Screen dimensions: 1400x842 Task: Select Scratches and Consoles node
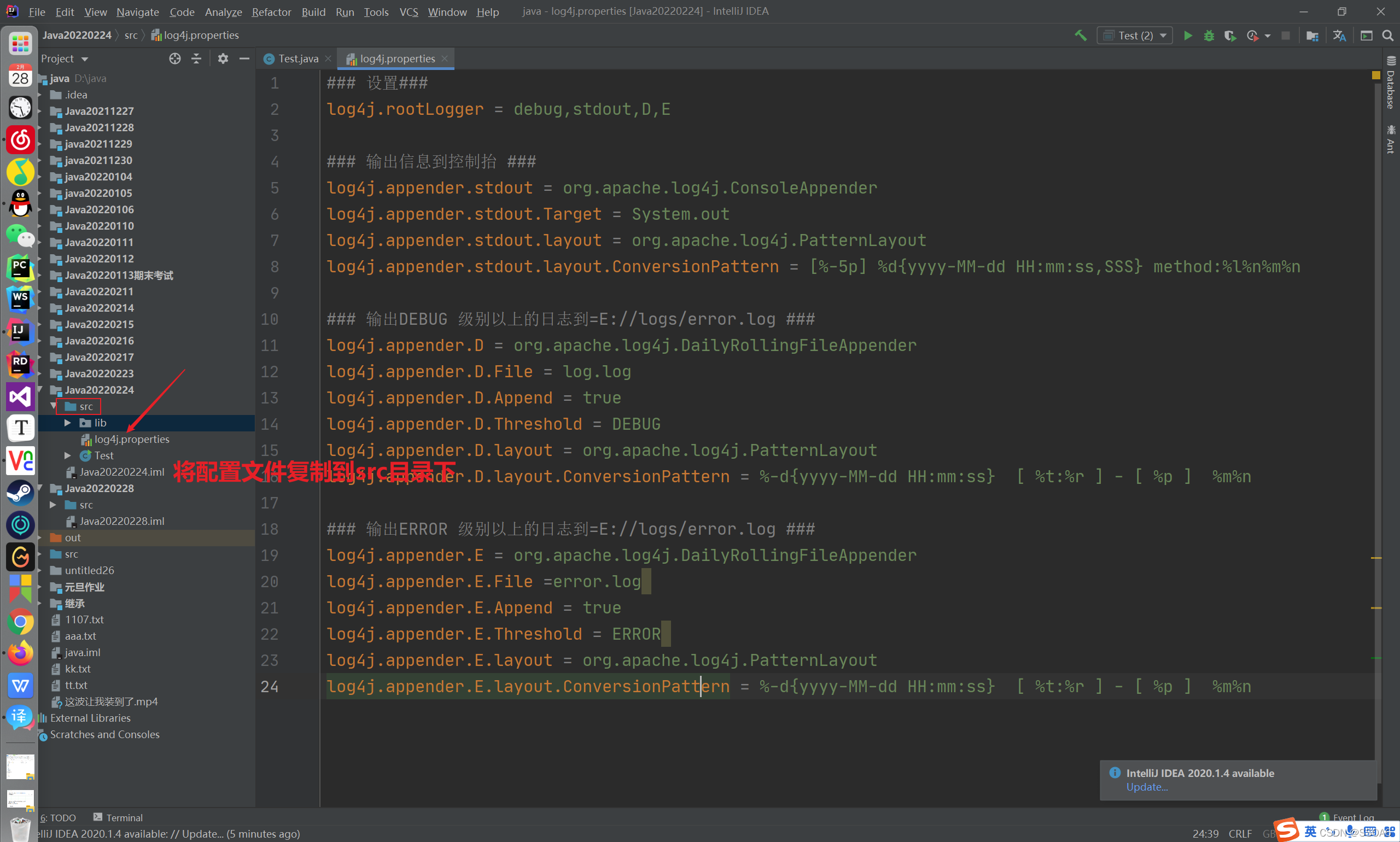(x=104, y=734)
